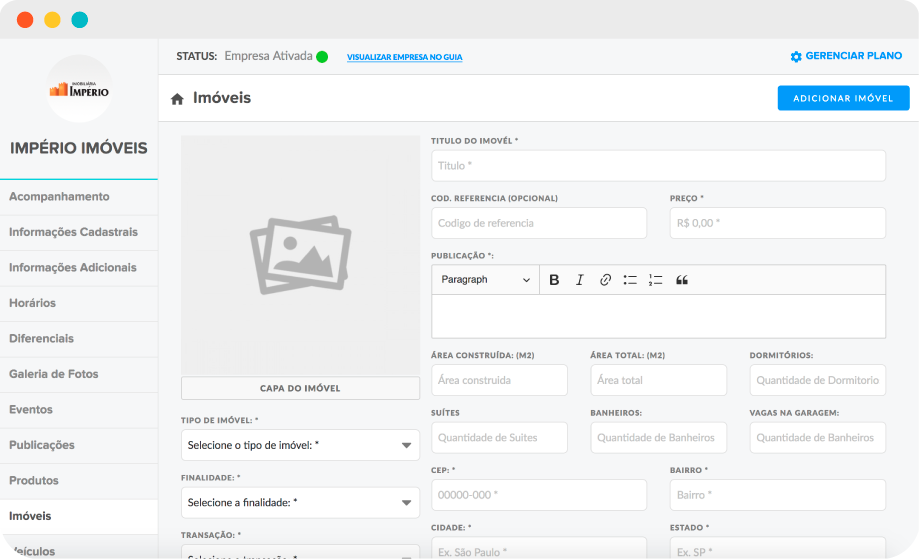The image size is (920, 559).
Task: Click the Preço input field
Action: (x=777, y=223)
